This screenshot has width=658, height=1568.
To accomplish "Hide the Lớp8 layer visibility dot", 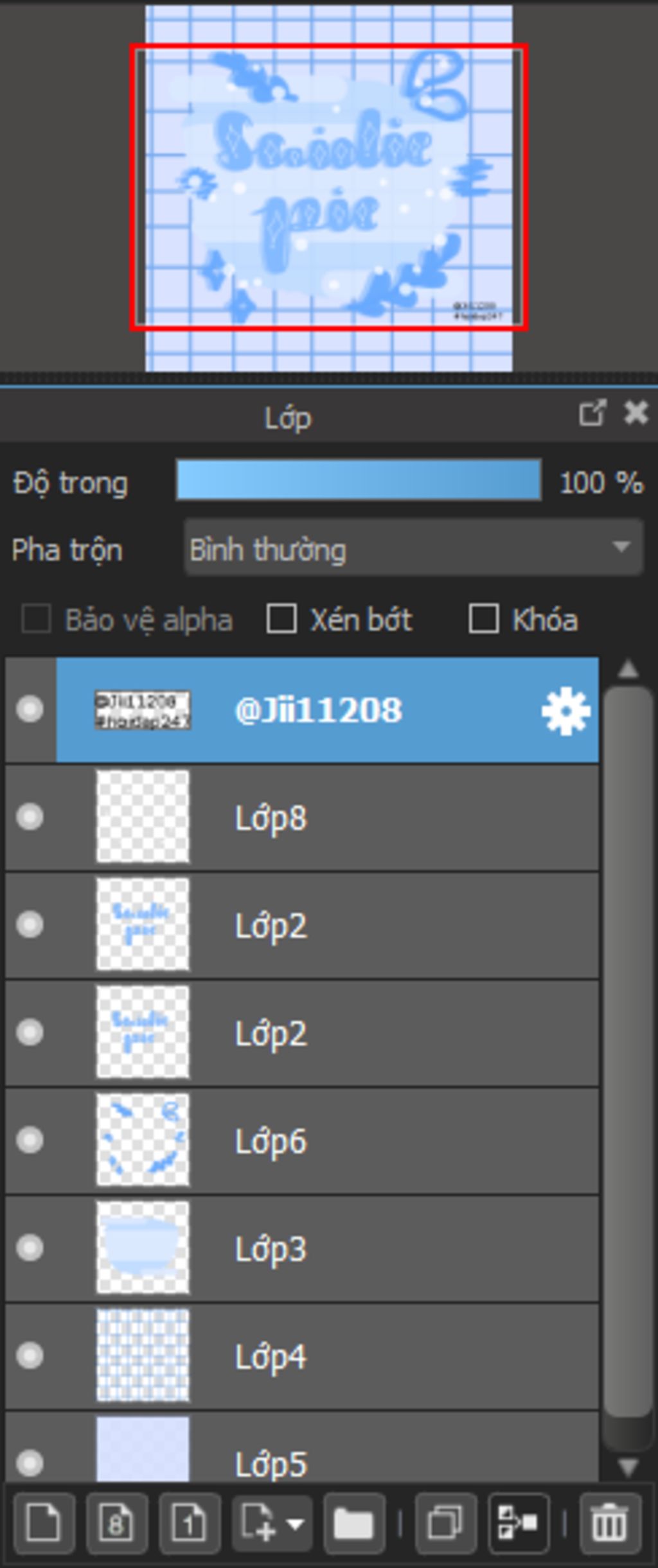I will (x=30, y=817).
